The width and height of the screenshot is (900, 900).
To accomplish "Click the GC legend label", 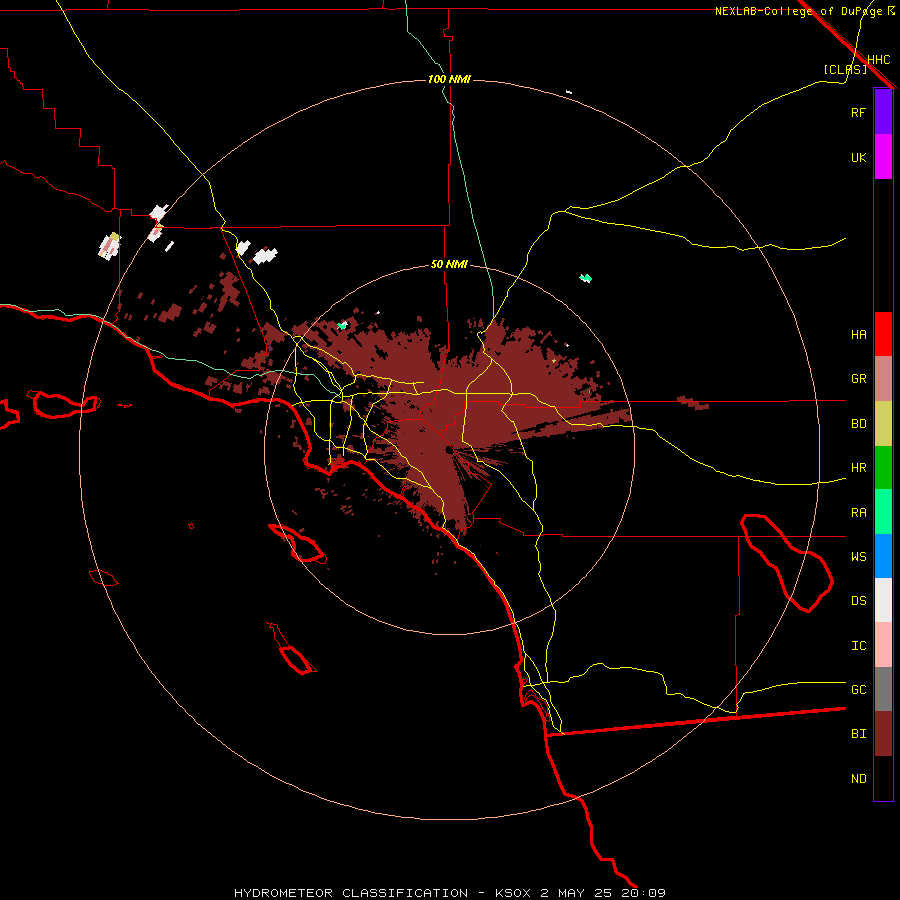I will click(858, 690).
